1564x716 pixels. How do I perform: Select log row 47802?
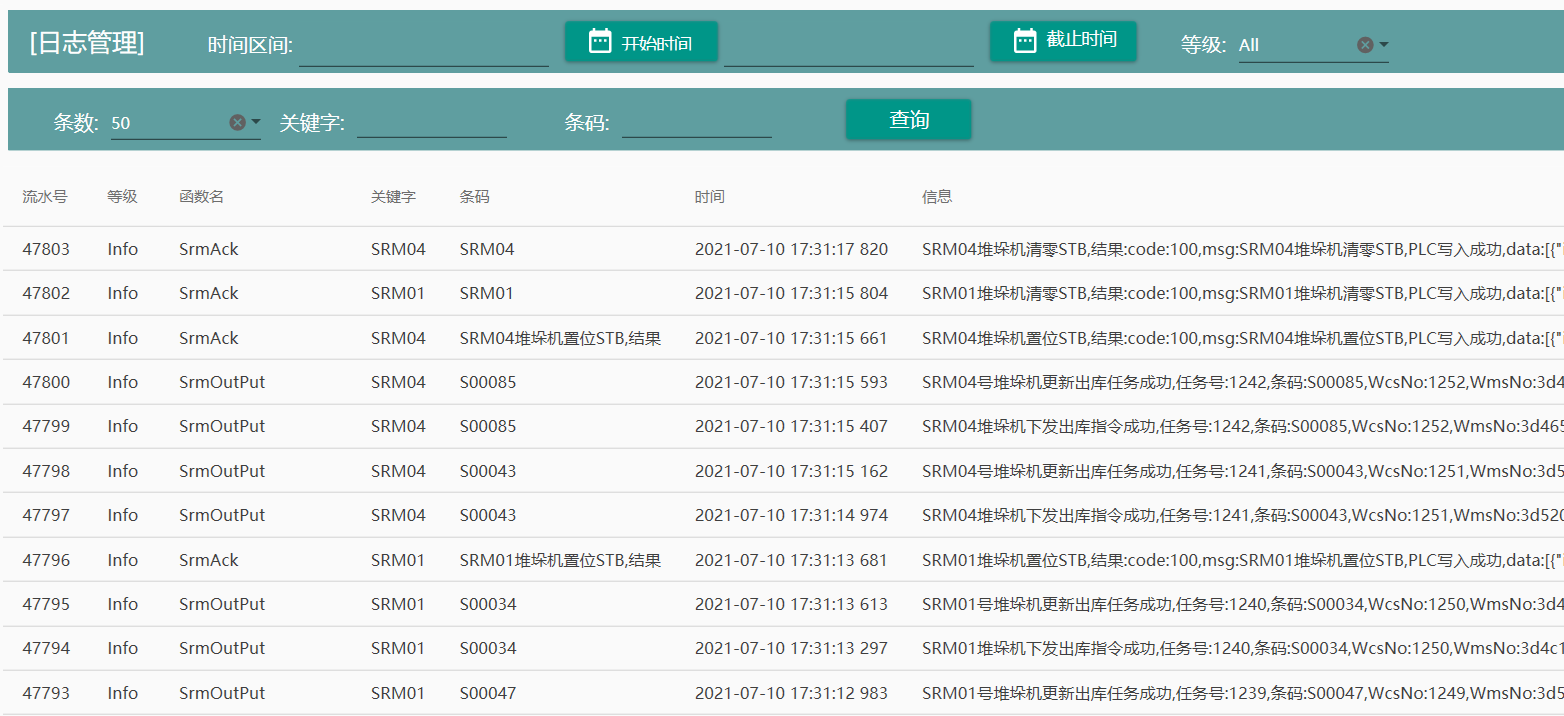pyautogui.click(x=782, y=293)
